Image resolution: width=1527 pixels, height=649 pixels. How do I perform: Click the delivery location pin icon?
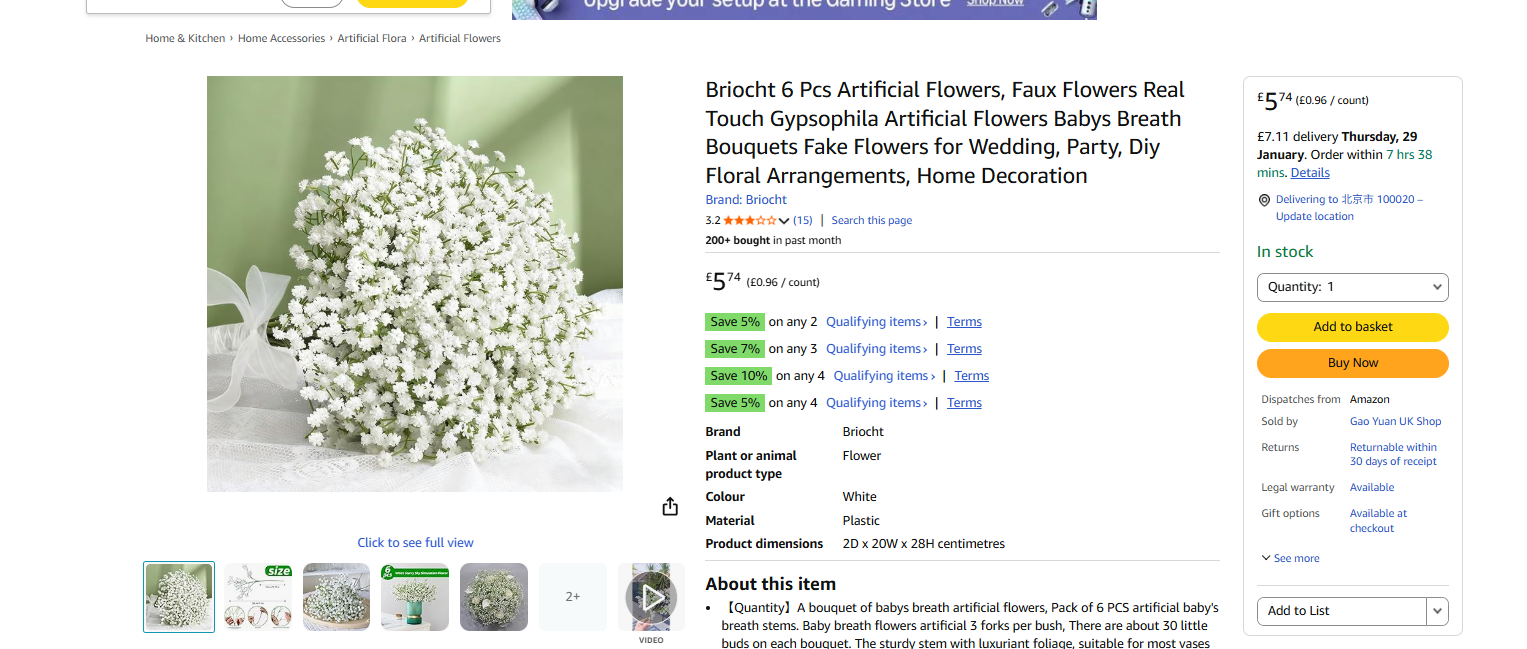(x=1264, y=200)
